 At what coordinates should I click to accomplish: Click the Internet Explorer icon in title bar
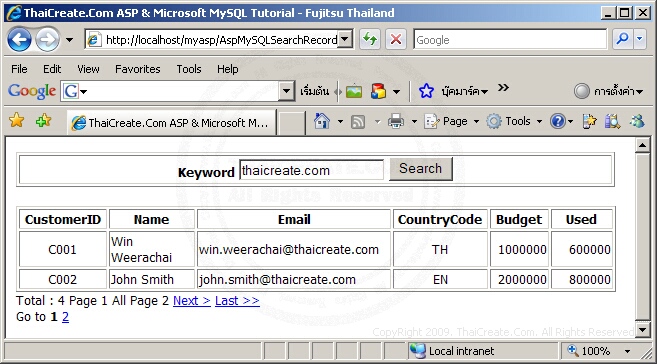click(13, 13)
